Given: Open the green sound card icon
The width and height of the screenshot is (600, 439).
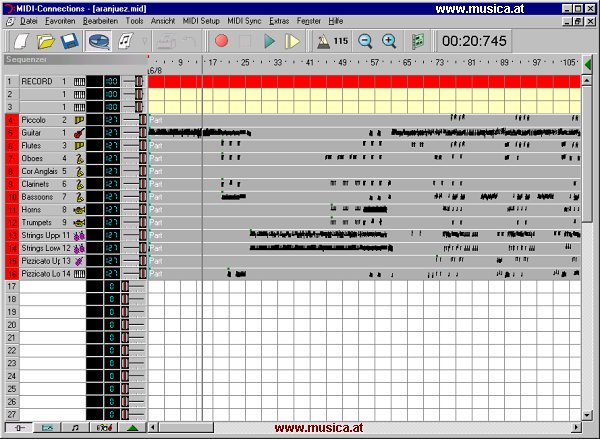Looking at the screenshot, I should (x=418, y=41).
